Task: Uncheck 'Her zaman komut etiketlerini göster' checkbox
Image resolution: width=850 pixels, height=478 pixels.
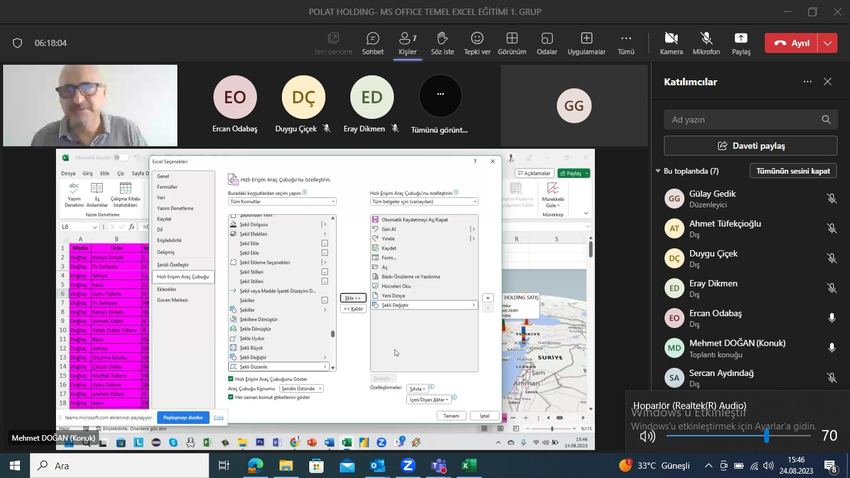Action: point(230,397)
